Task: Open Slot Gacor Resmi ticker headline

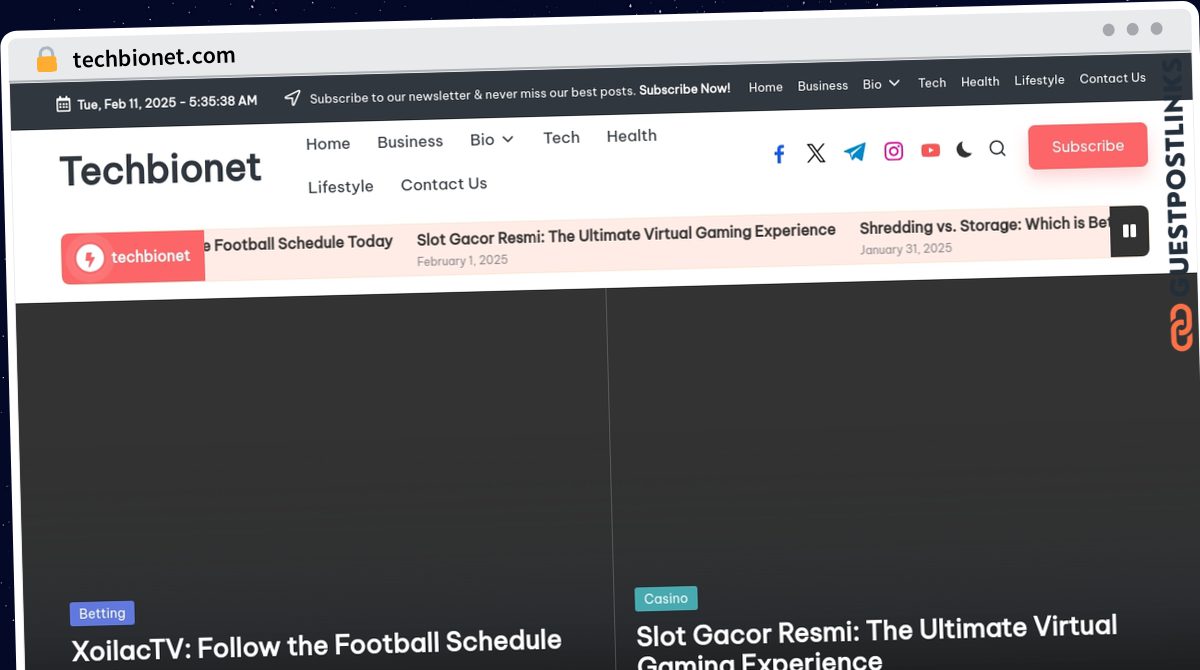Action: (x=626, y=235)
